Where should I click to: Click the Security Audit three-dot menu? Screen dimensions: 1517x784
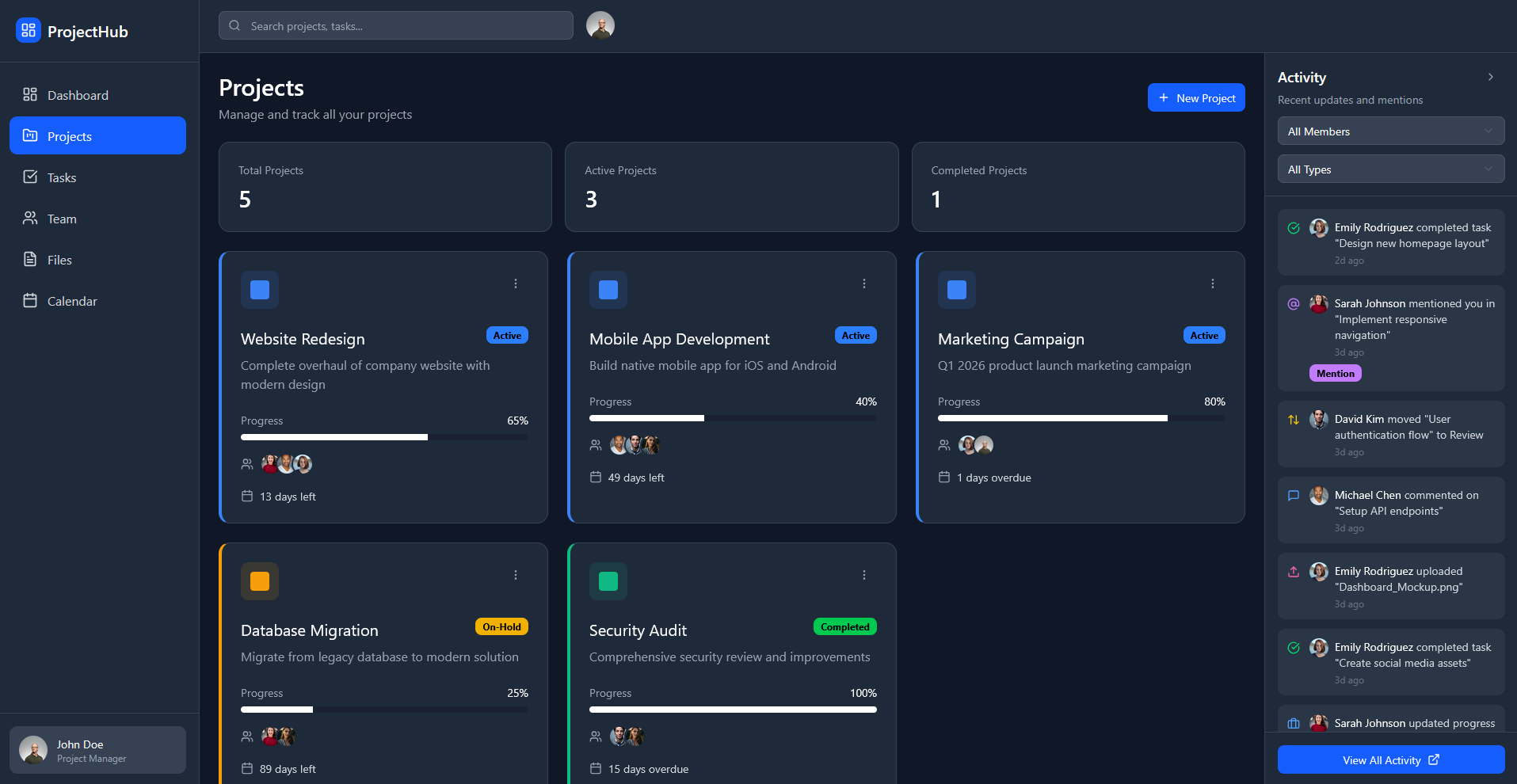click(x=863, y=575)
